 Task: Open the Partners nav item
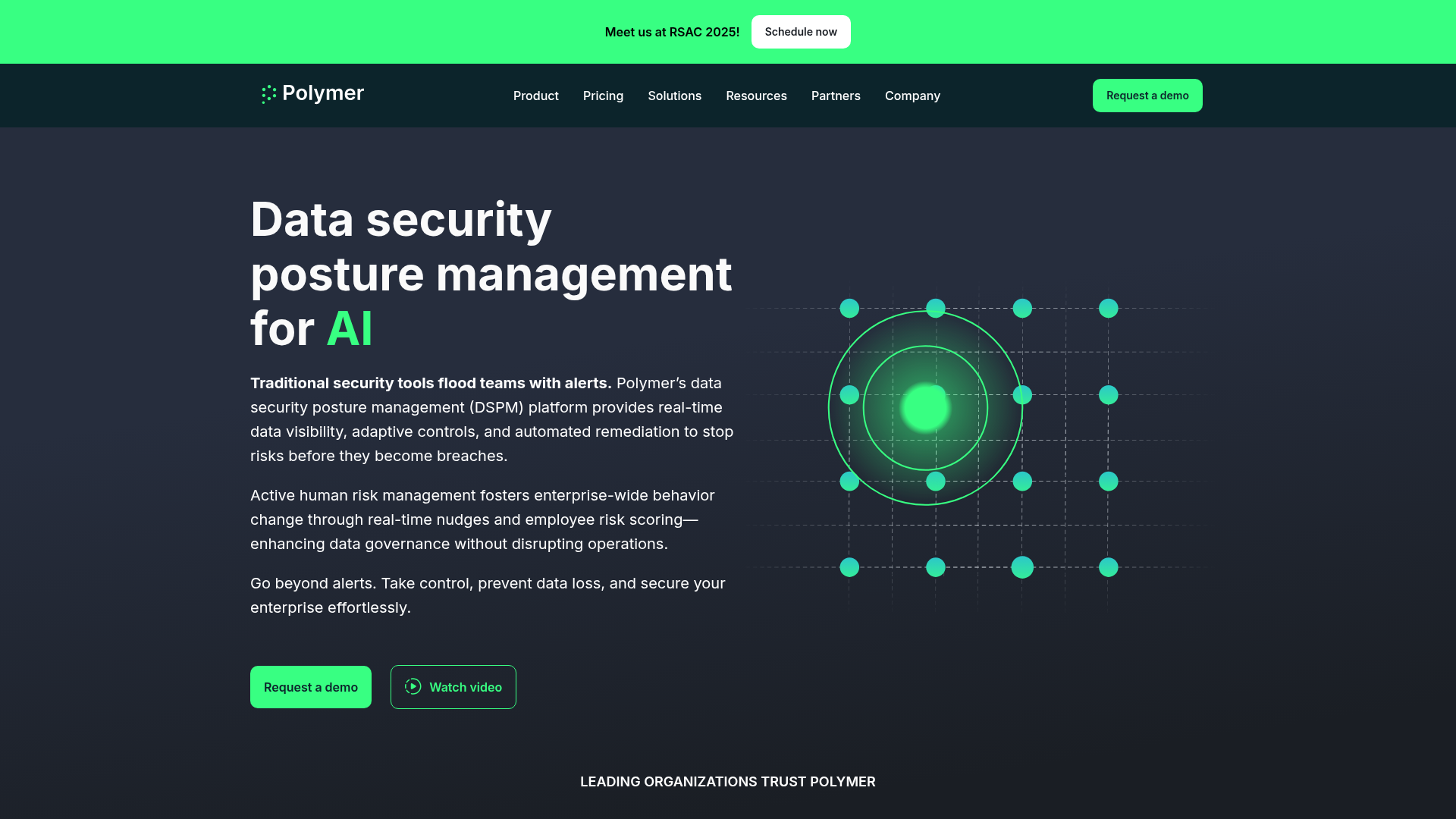click(836, 96)
